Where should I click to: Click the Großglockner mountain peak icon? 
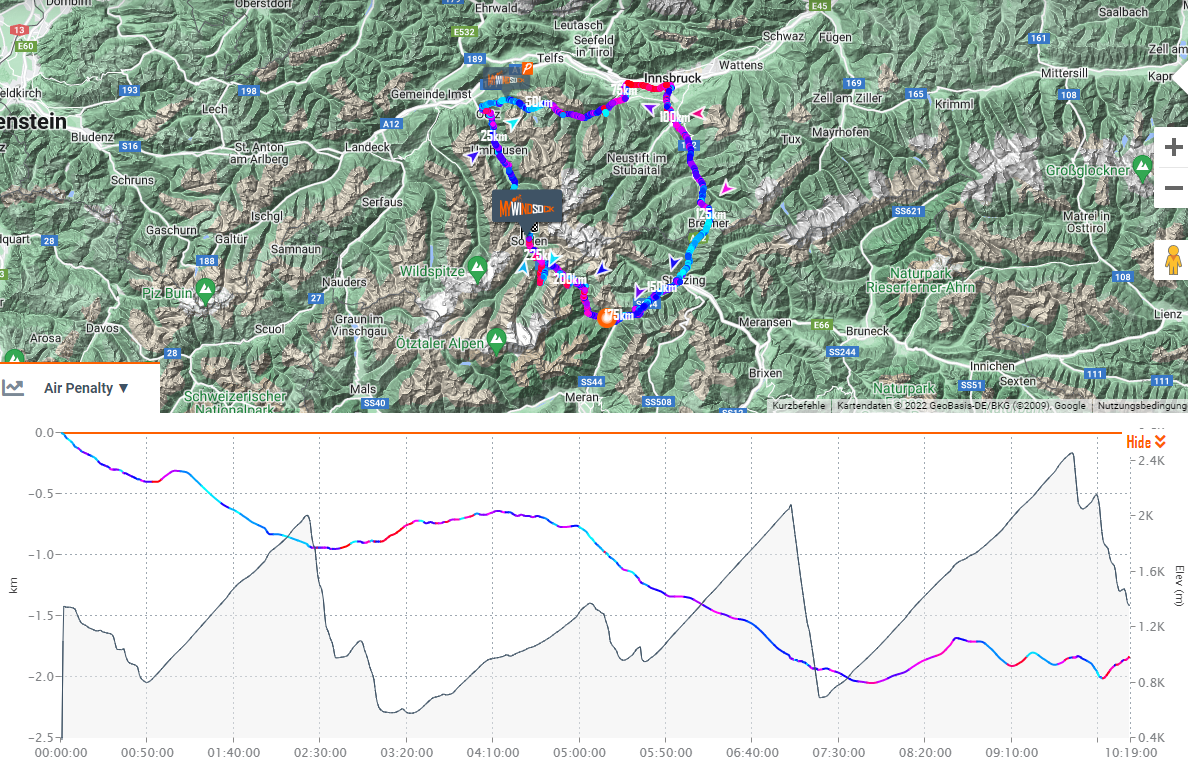tap(1142, 164)
